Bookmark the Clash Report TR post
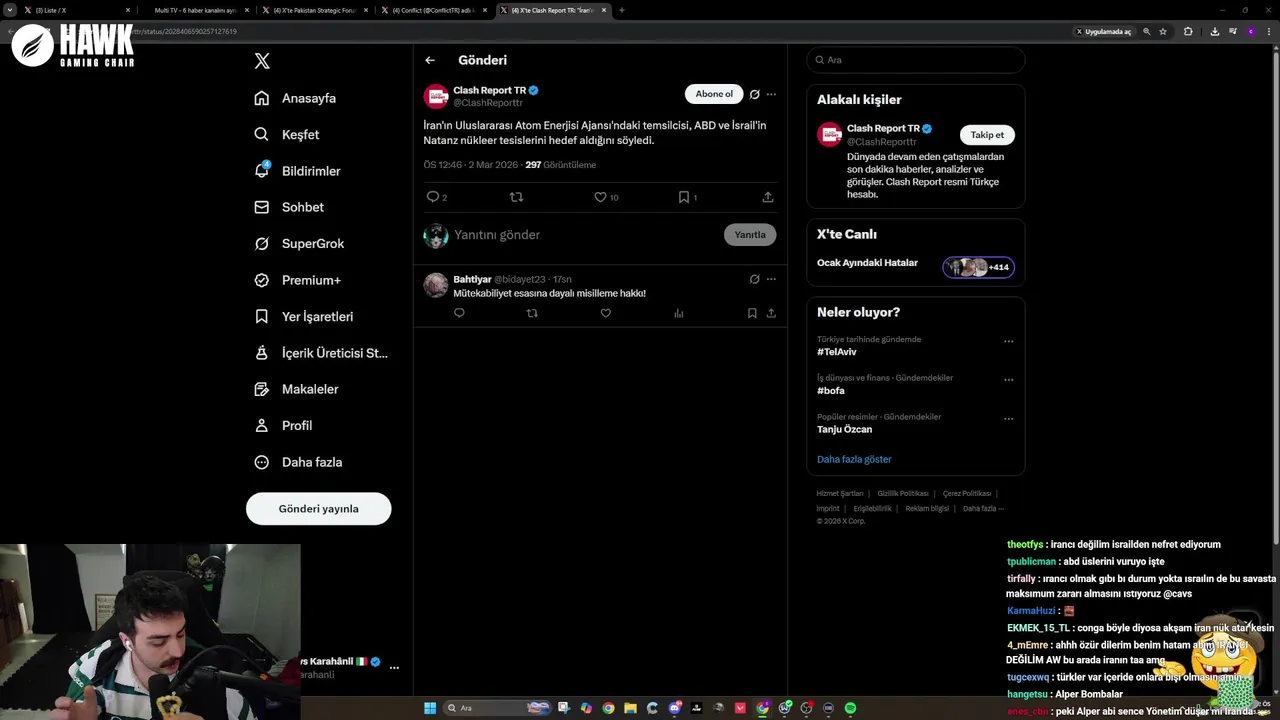The height and width of the screenshot is (720, 1280). 684,197
